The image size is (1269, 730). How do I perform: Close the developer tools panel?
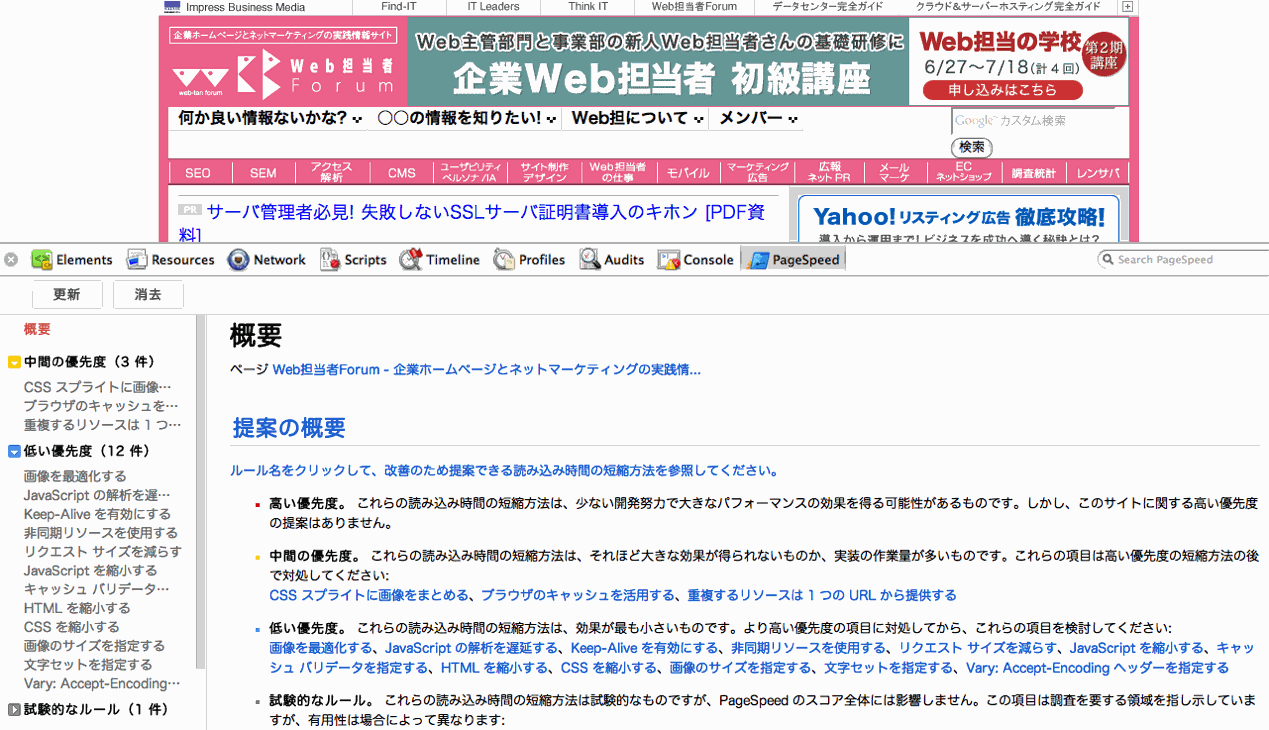[x=11, y=260]
